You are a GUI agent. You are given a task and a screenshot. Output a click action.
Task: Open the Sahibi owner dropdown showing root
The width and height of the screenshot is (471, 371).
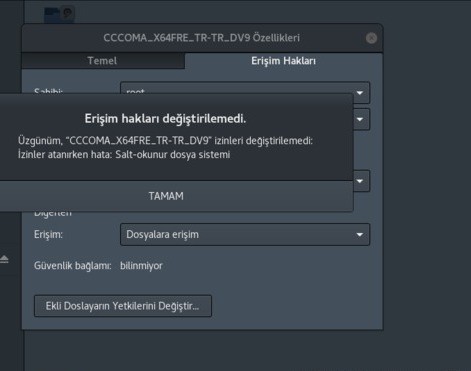coord(245,92)
